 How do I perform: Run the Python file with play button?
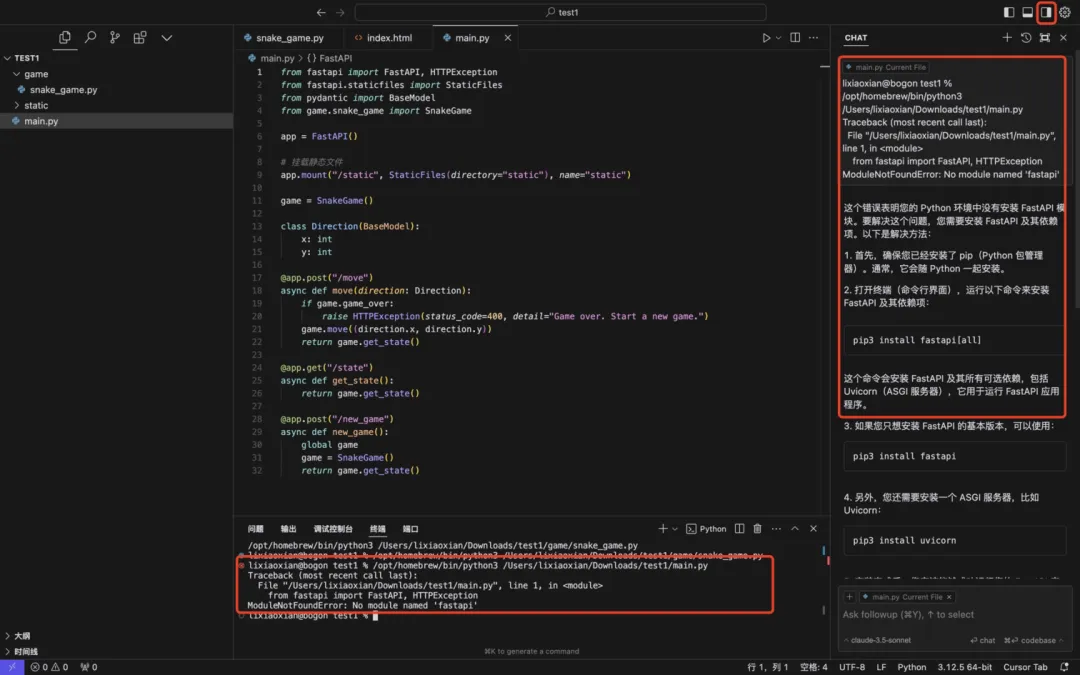pyautogui.click(x=766, y=38)
